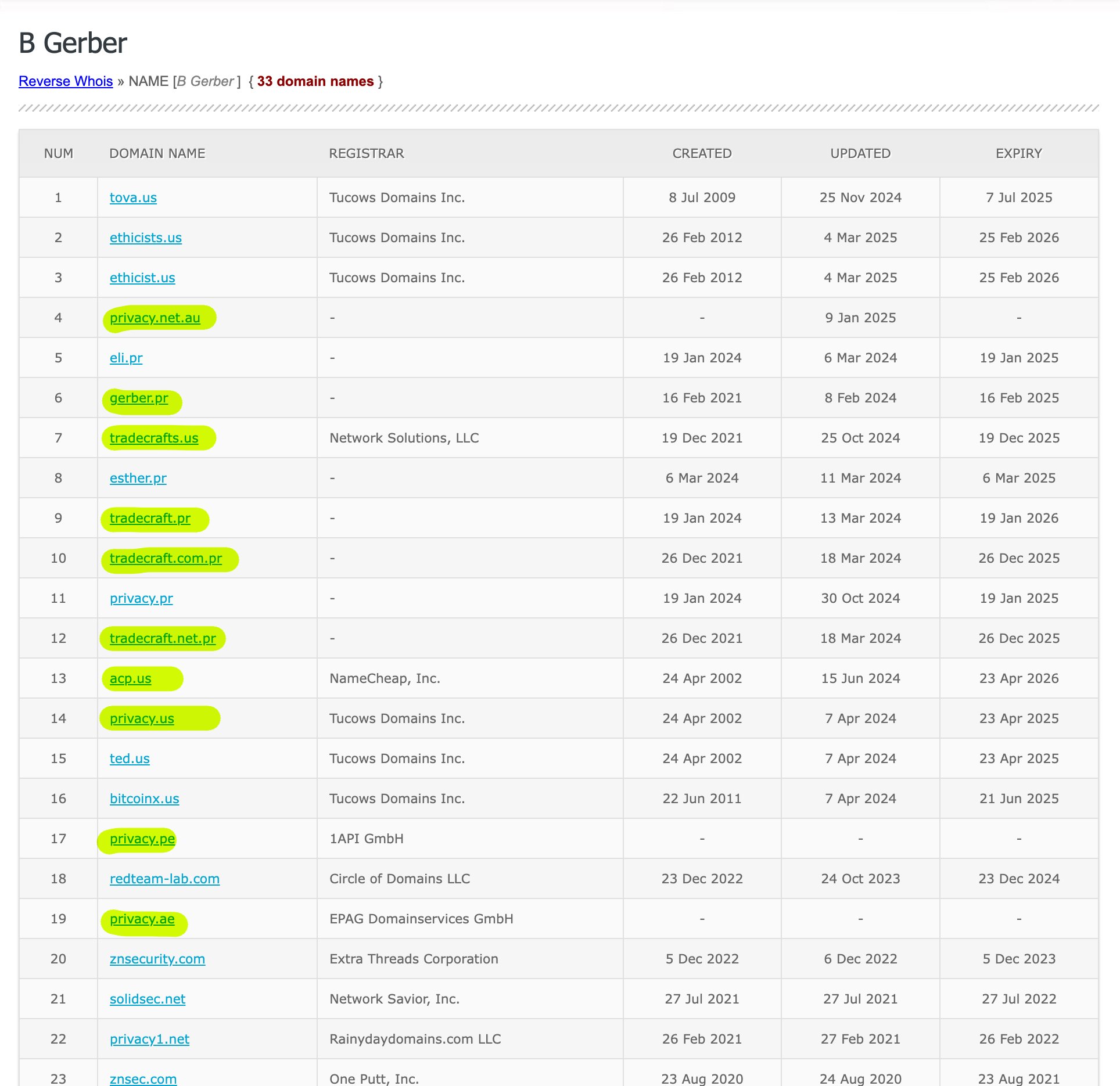This screenshot has width=1120, height=1086.
Task: Open the acp.us domain link
Action: 131,678
